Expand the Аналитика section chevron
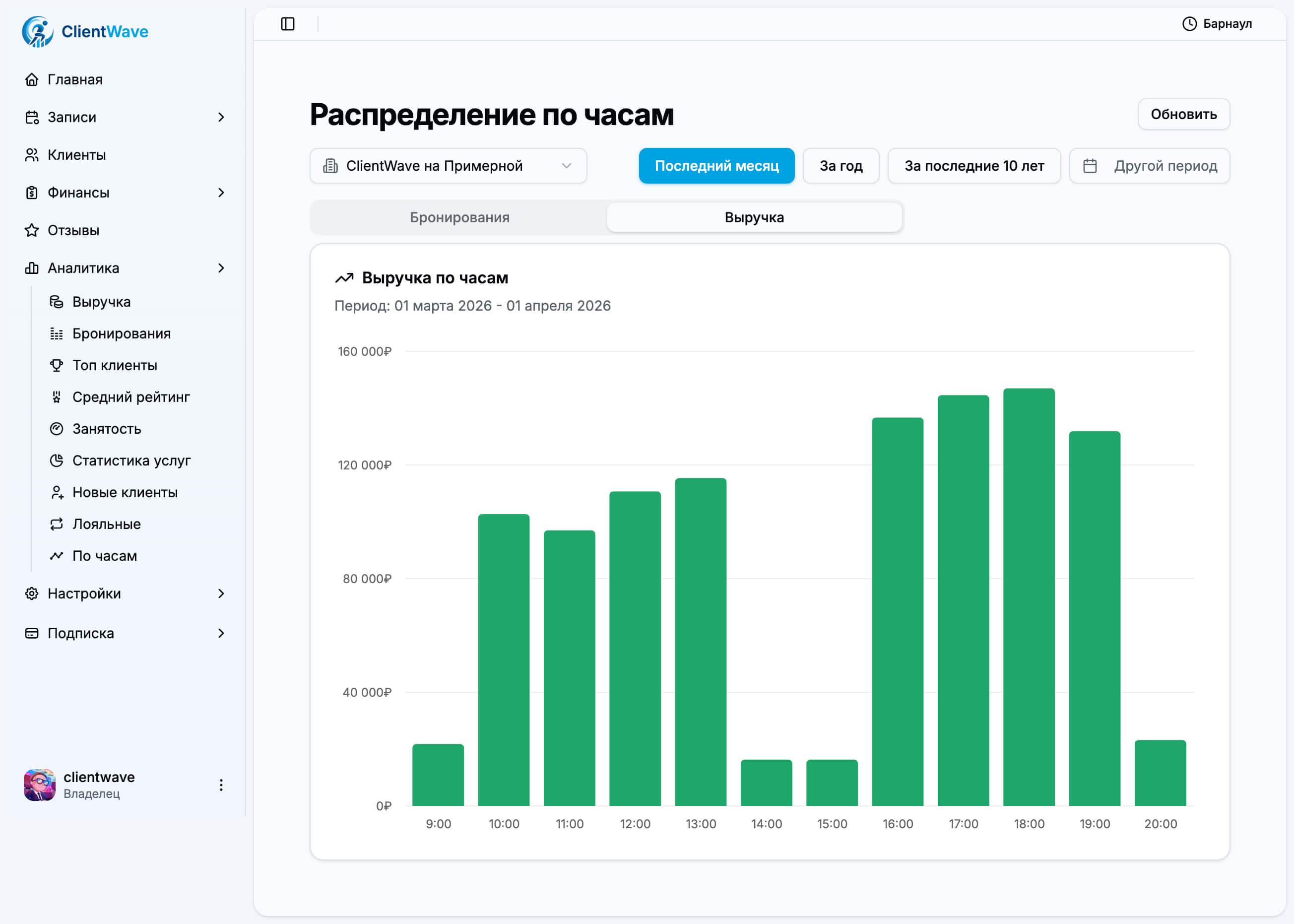 [222, 267]
